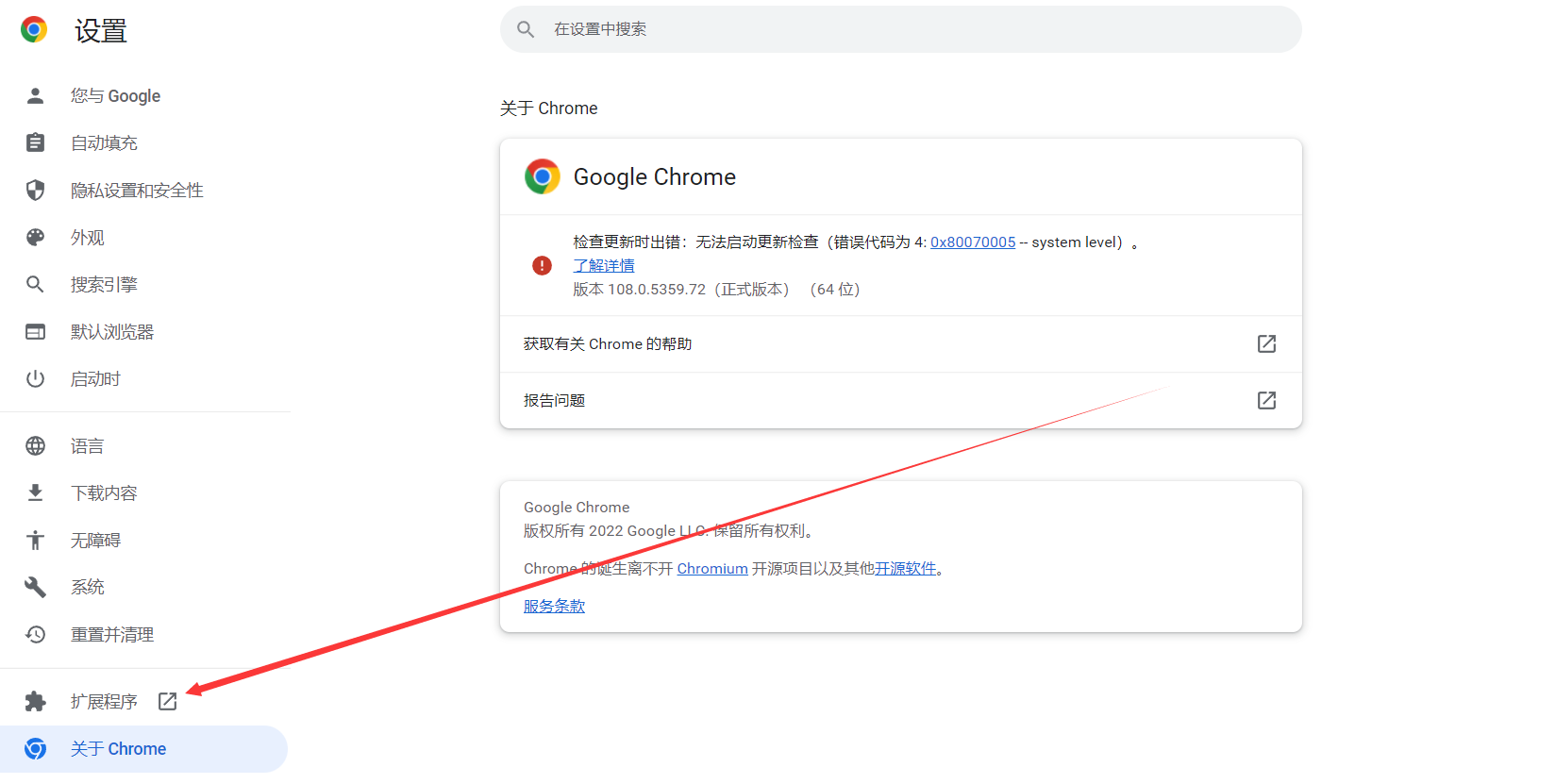Click the wrench icon for 系统
Screen dimensions: 1556x784
tap(35, 587)
